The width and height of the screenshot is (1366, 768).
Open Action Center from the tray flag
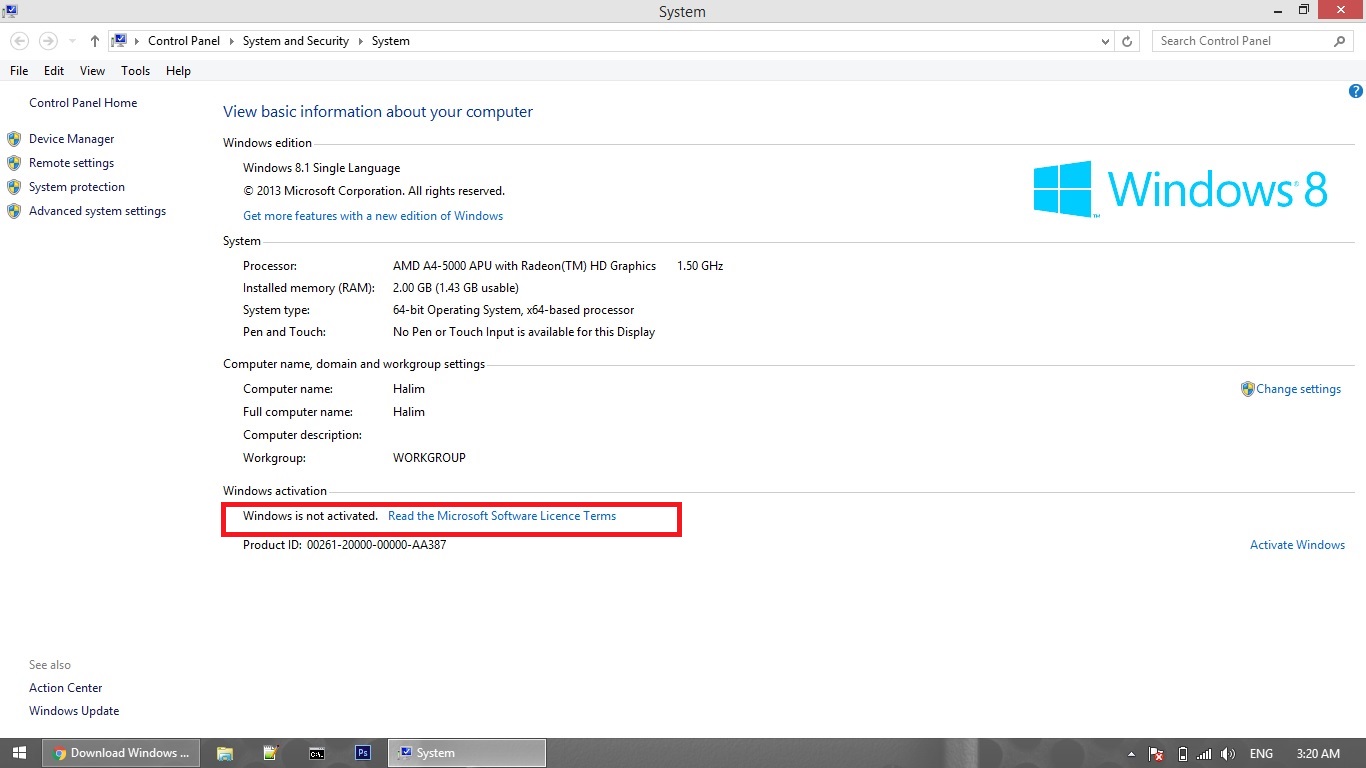[x=1156, y=753]
